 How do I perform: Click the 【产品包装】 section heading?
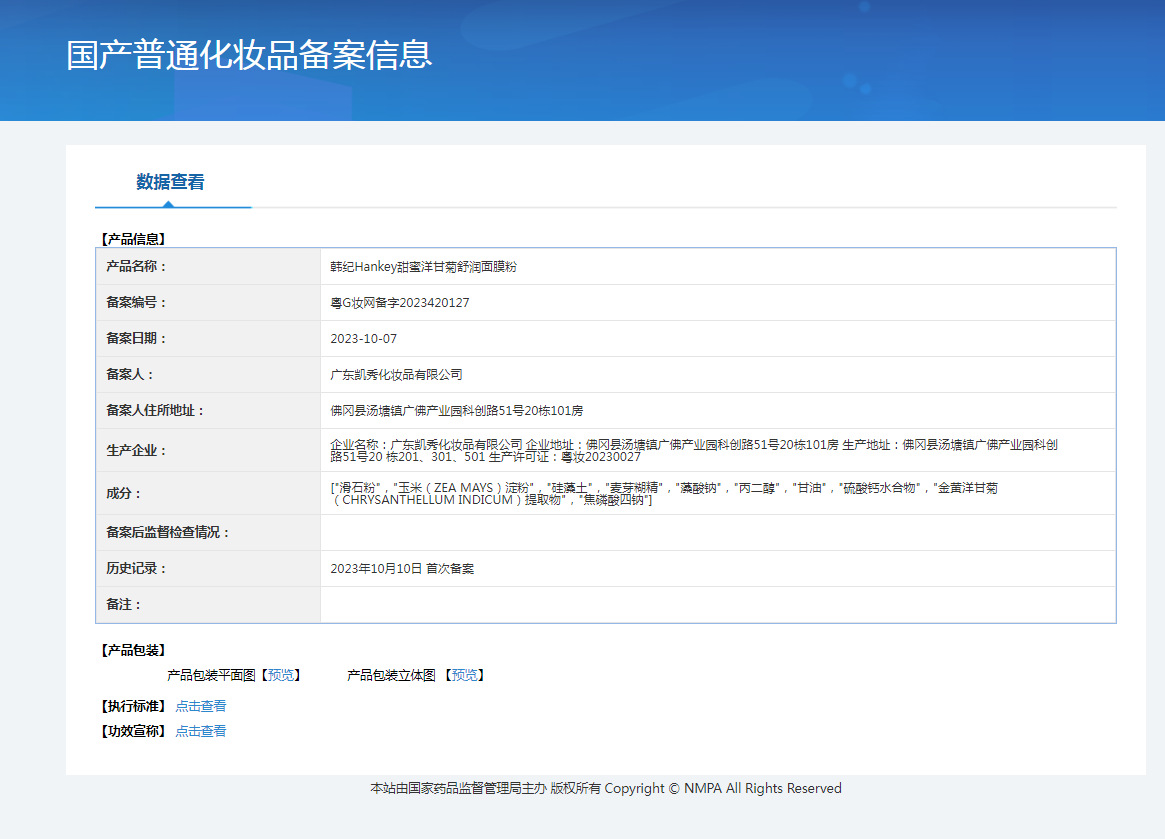[x=133, y=650]
